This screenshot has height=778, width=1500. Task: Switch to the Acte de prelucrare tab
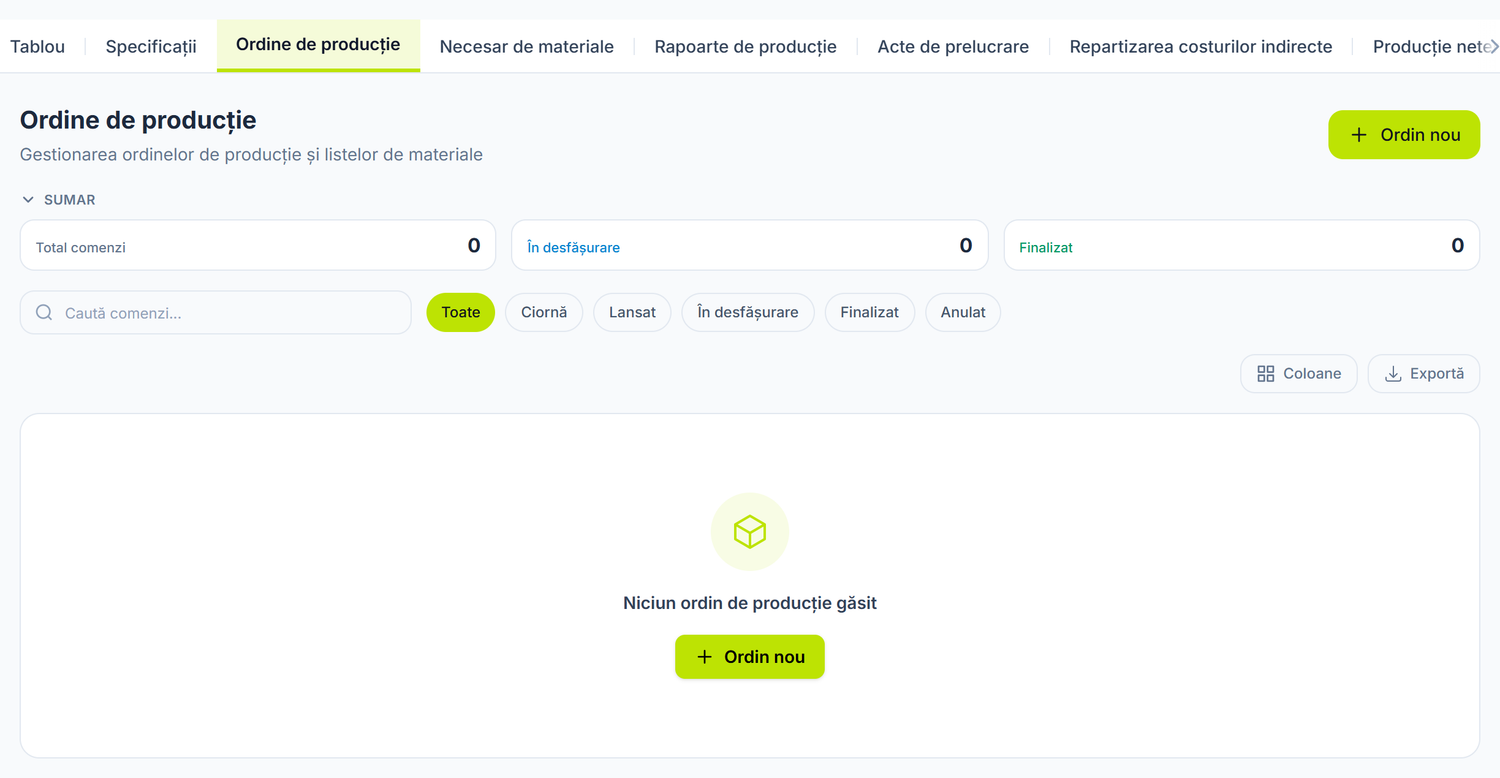(953, 46)
